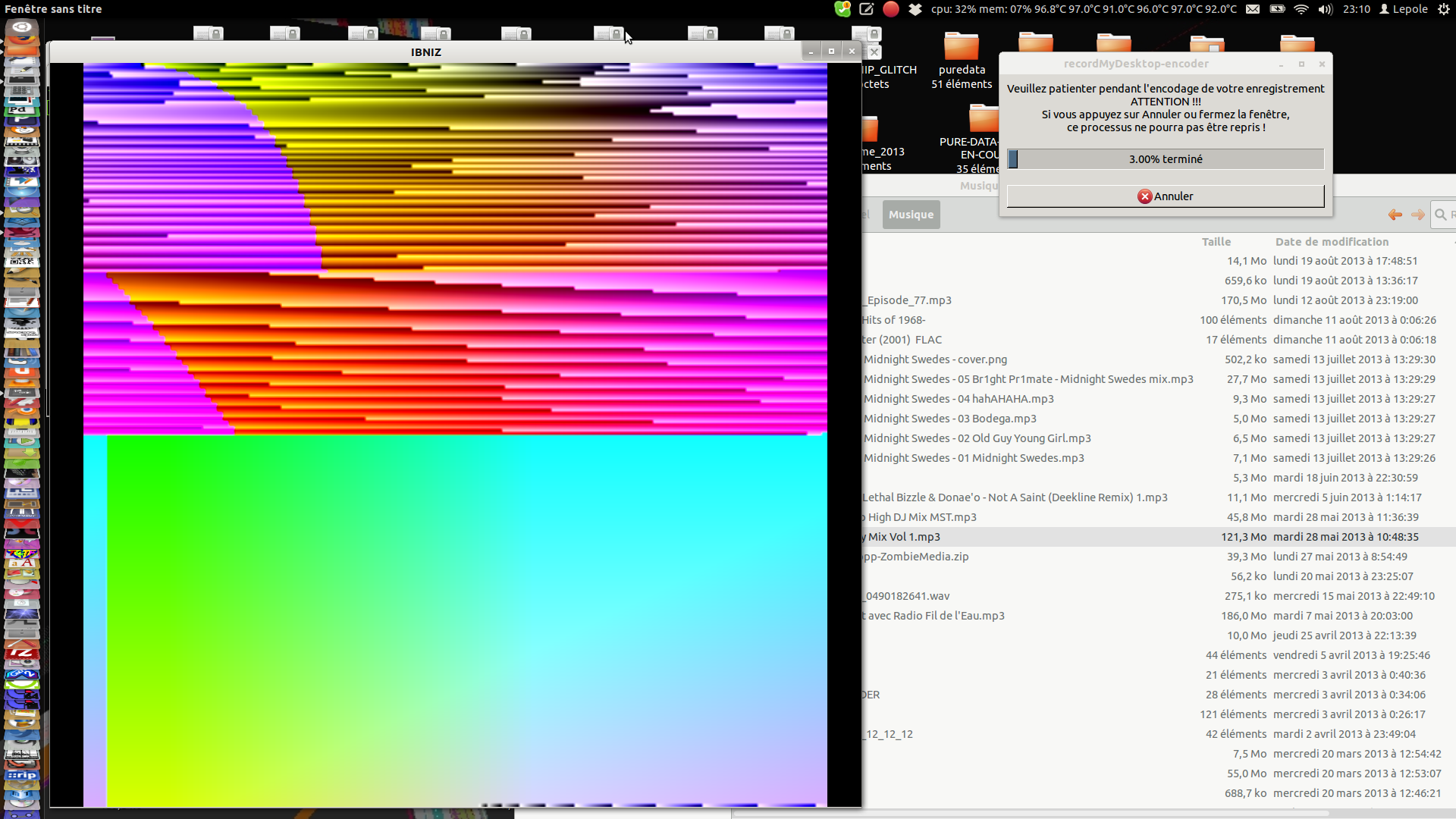Open the Wi-Fi network indicator
The image size is (1456, 819).
coord(1301,9)
